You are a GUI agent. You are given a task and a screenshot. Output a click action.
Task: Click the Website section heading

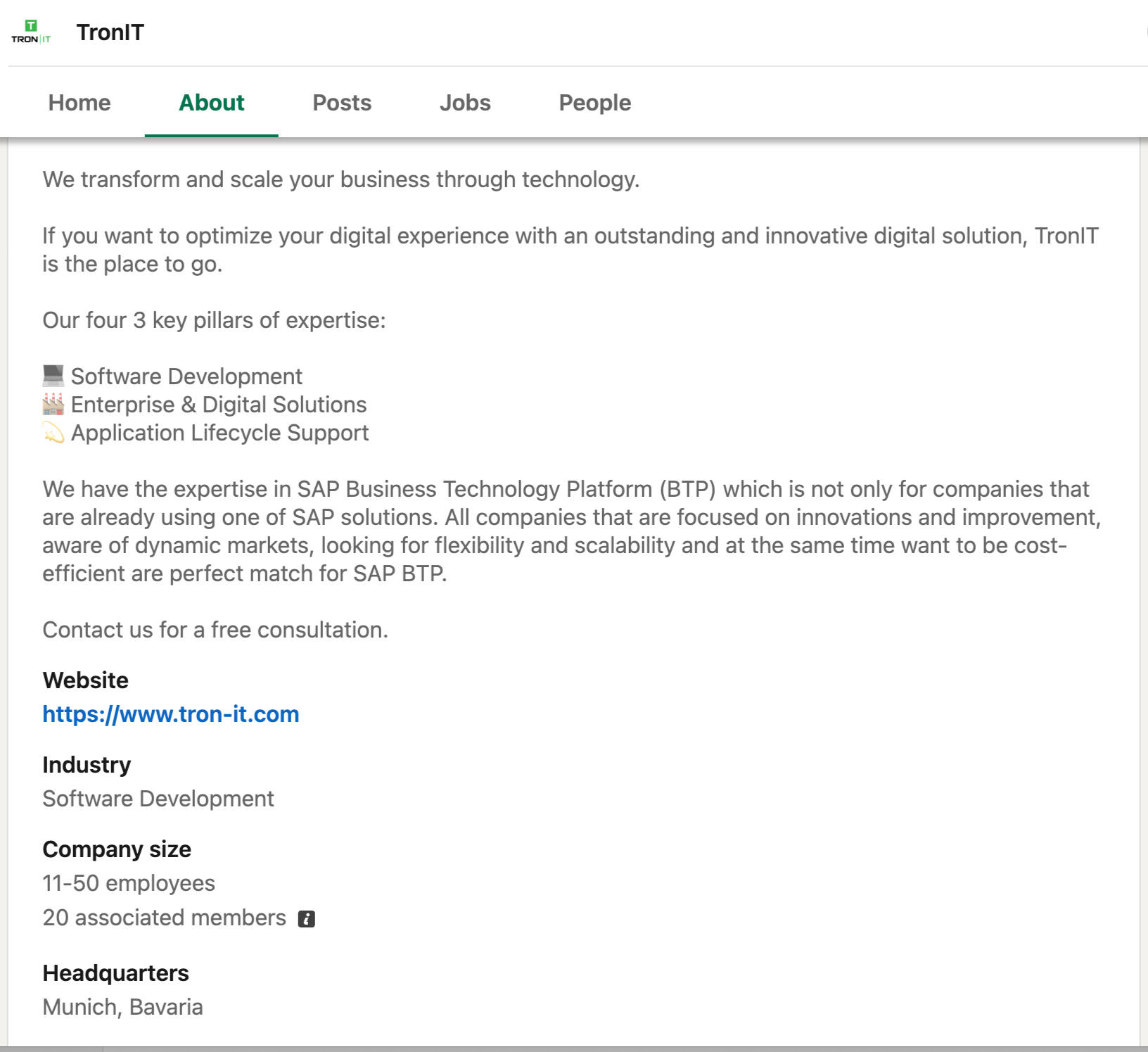(x=85, y=680)
